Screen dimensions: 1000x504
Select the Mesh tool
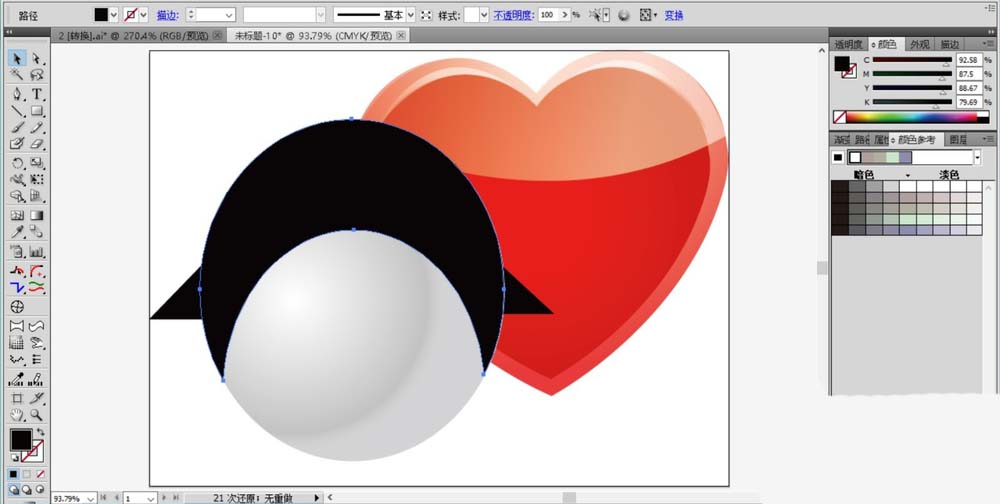click(x=17, y=216)
